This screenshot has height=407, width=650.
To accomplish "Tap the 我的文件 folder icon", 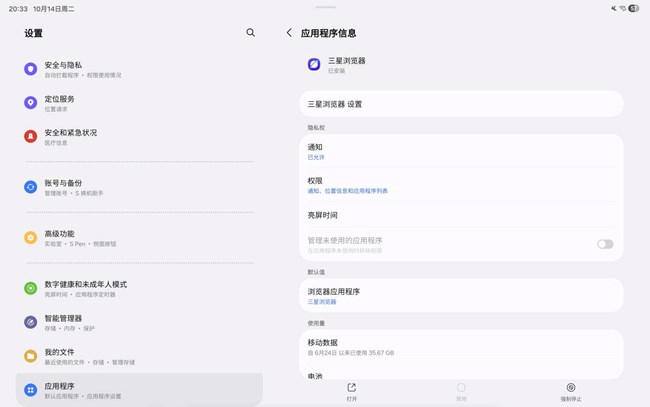I will [x=31, y=356].
